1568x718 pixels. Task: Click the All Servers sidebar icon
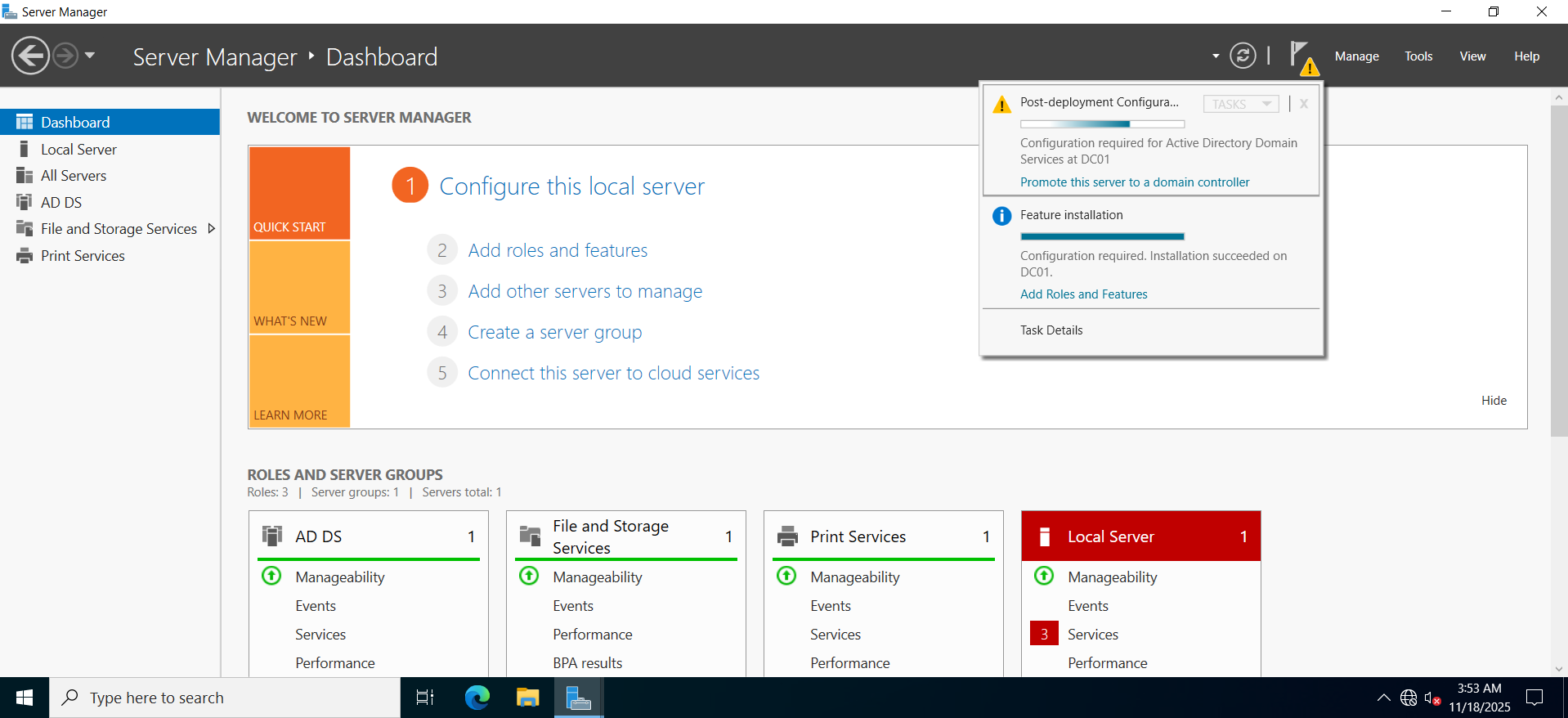coord(25,176)
